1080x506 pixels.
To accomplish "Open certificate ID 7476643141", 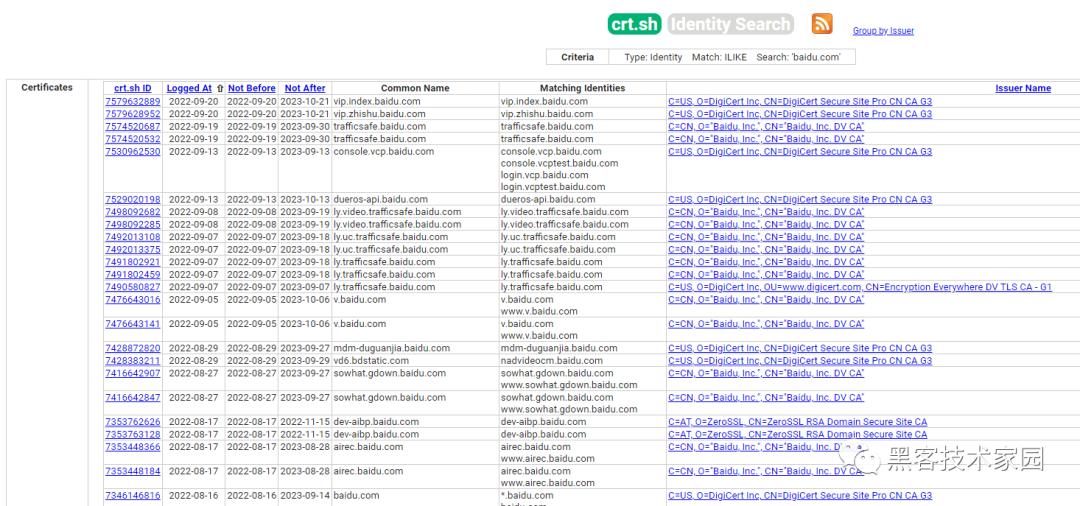I will 133,324.
